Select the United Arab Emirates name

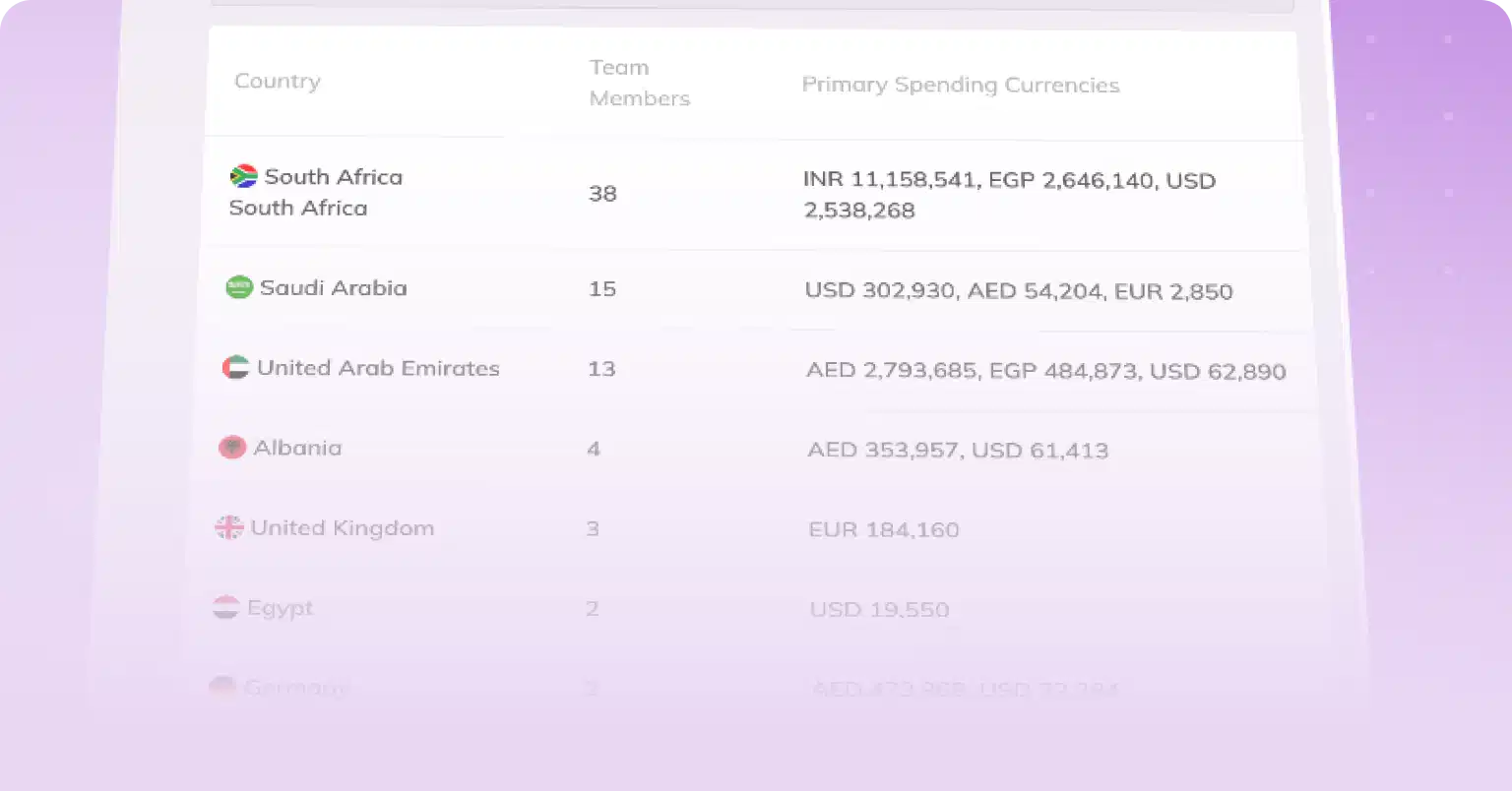tap(378, 368)
